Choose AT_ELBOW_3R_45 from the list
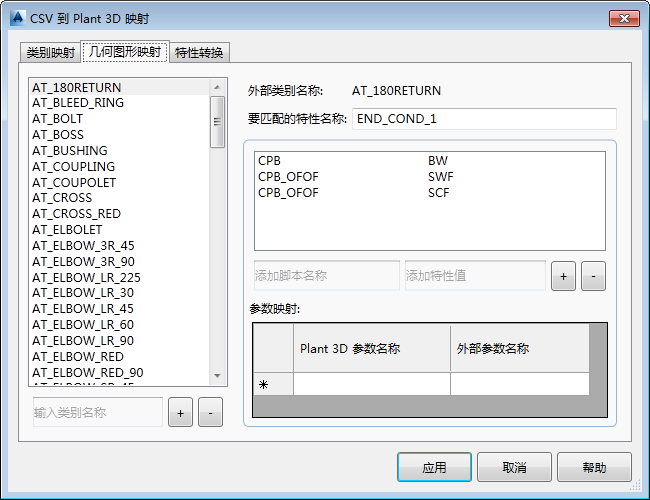650x500 pixels. (120, 246)
